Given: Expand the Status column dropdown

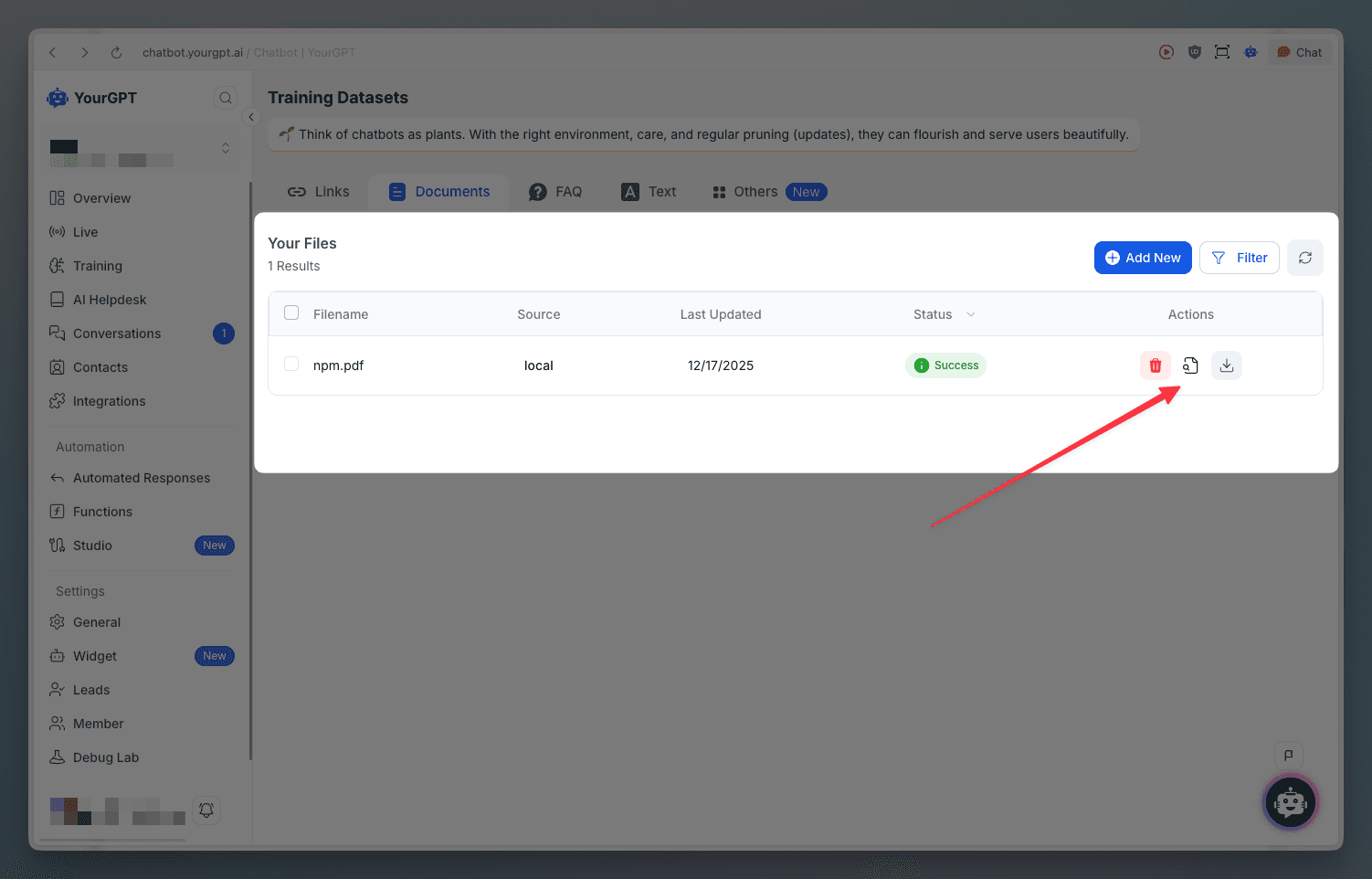Looking at the screenshot, I should pos(971,314).
